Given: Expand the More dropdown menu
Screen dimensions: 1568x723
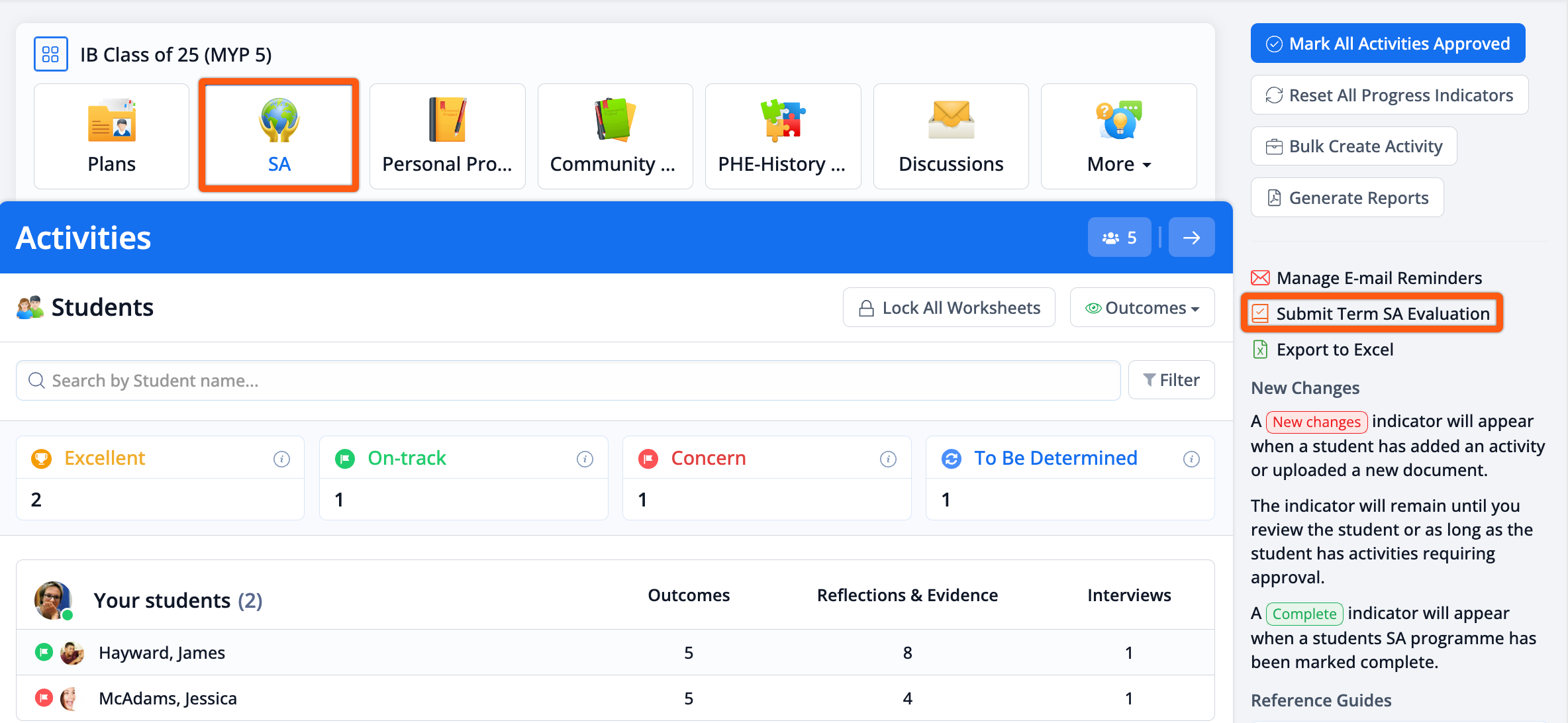Looking at the screenshot, I should point(1118,136).
